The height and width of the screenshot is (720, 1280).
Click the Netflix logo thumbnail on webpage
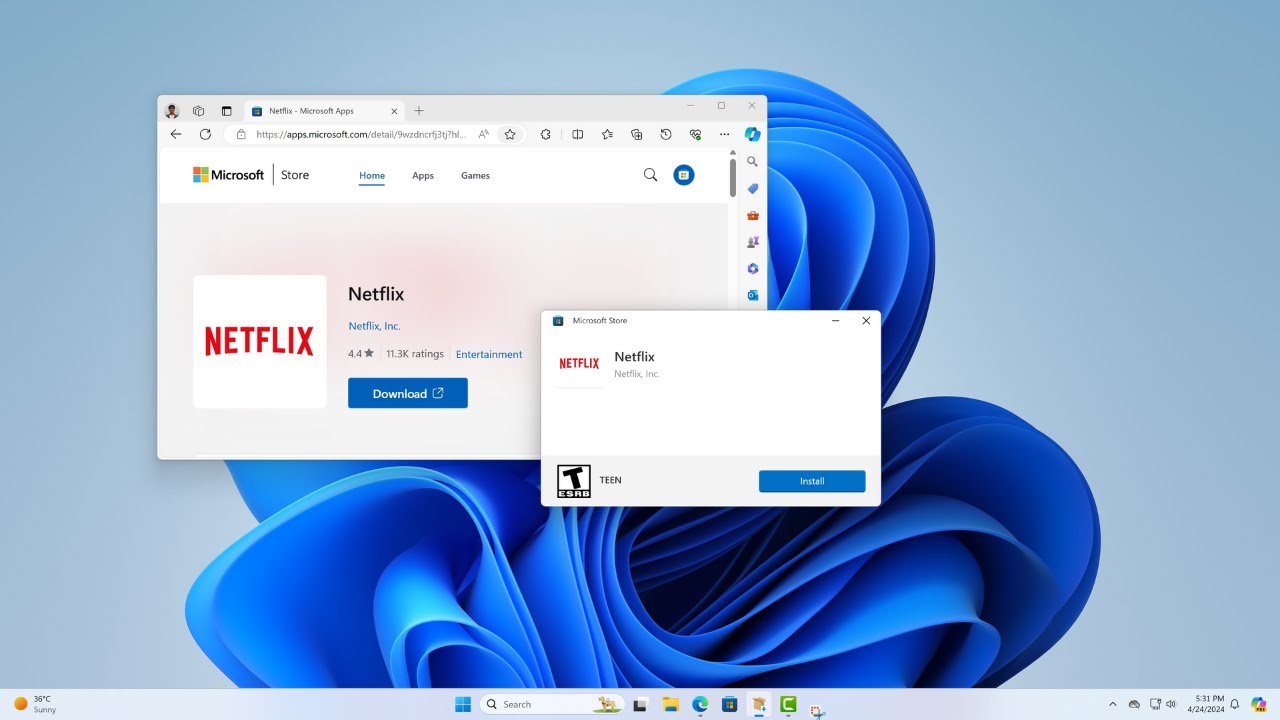[260, 341]
